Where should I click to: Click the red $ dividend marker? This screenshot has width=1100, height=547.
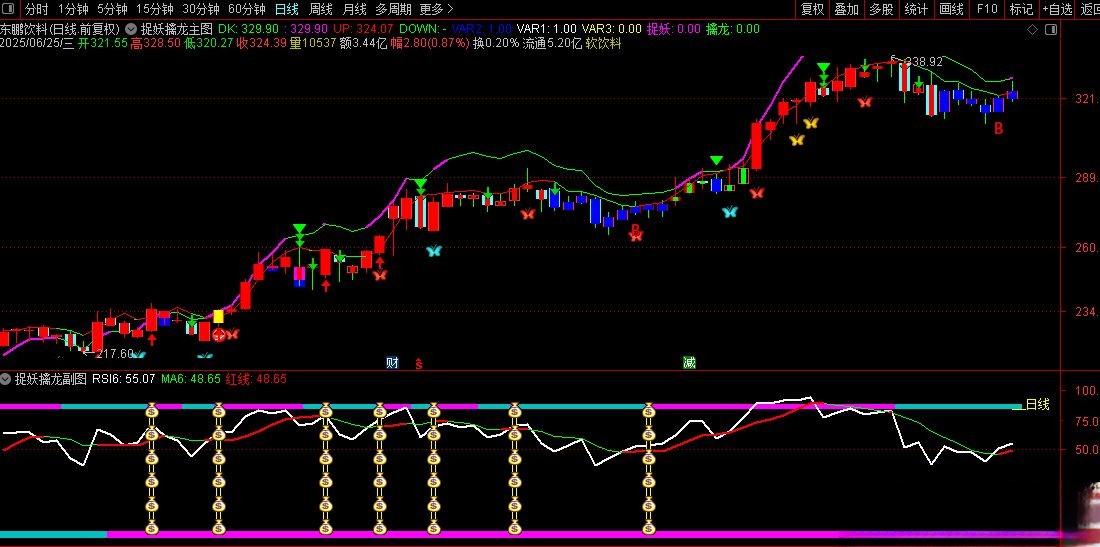[418, 363]
